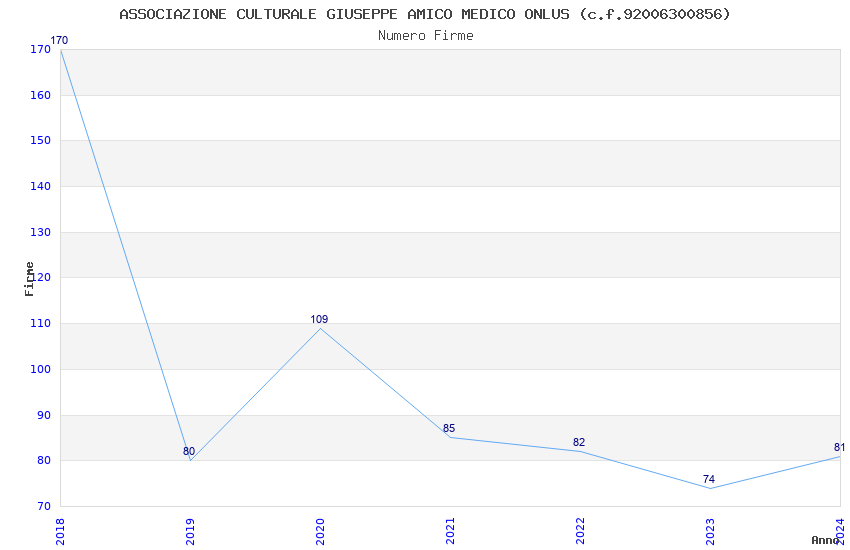Image resolution: width=850 pixels, height=550 pixels.
Task: Click y-axis tick label 150
Action: tap(41, 140)
